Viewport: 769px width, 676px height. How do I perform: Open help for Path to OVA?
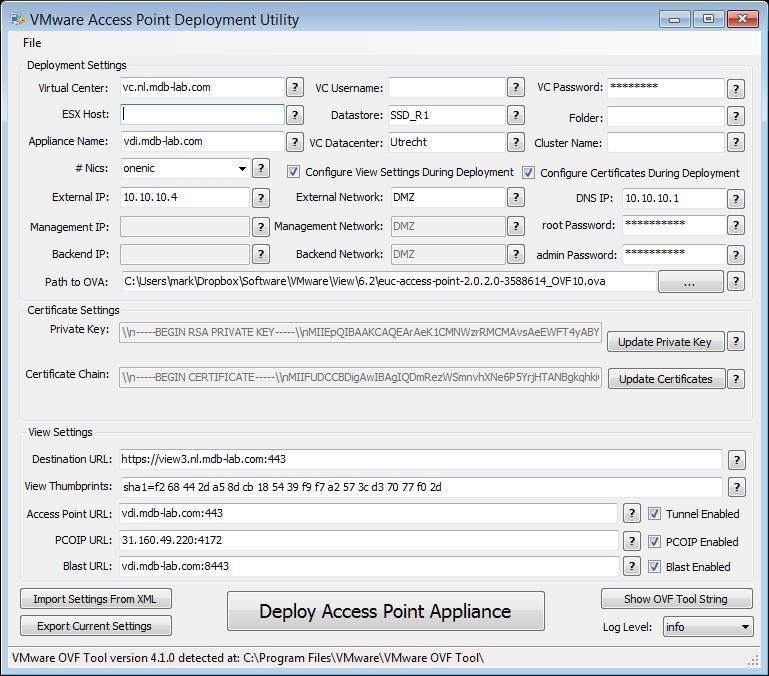pyautogui.click(x=736, y=281)
